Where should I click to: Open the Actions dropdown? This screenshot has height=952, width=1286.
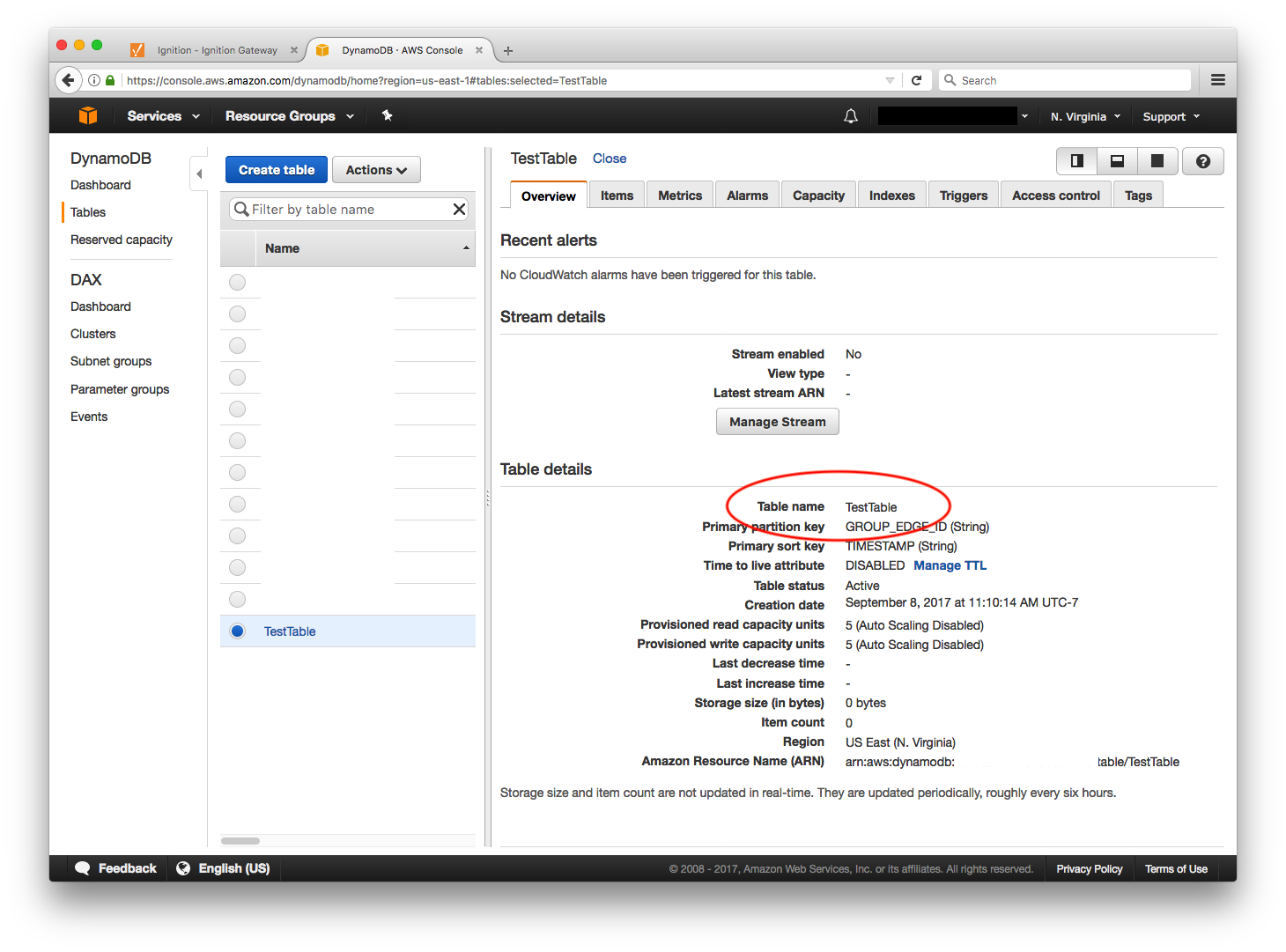click(376, 170)
